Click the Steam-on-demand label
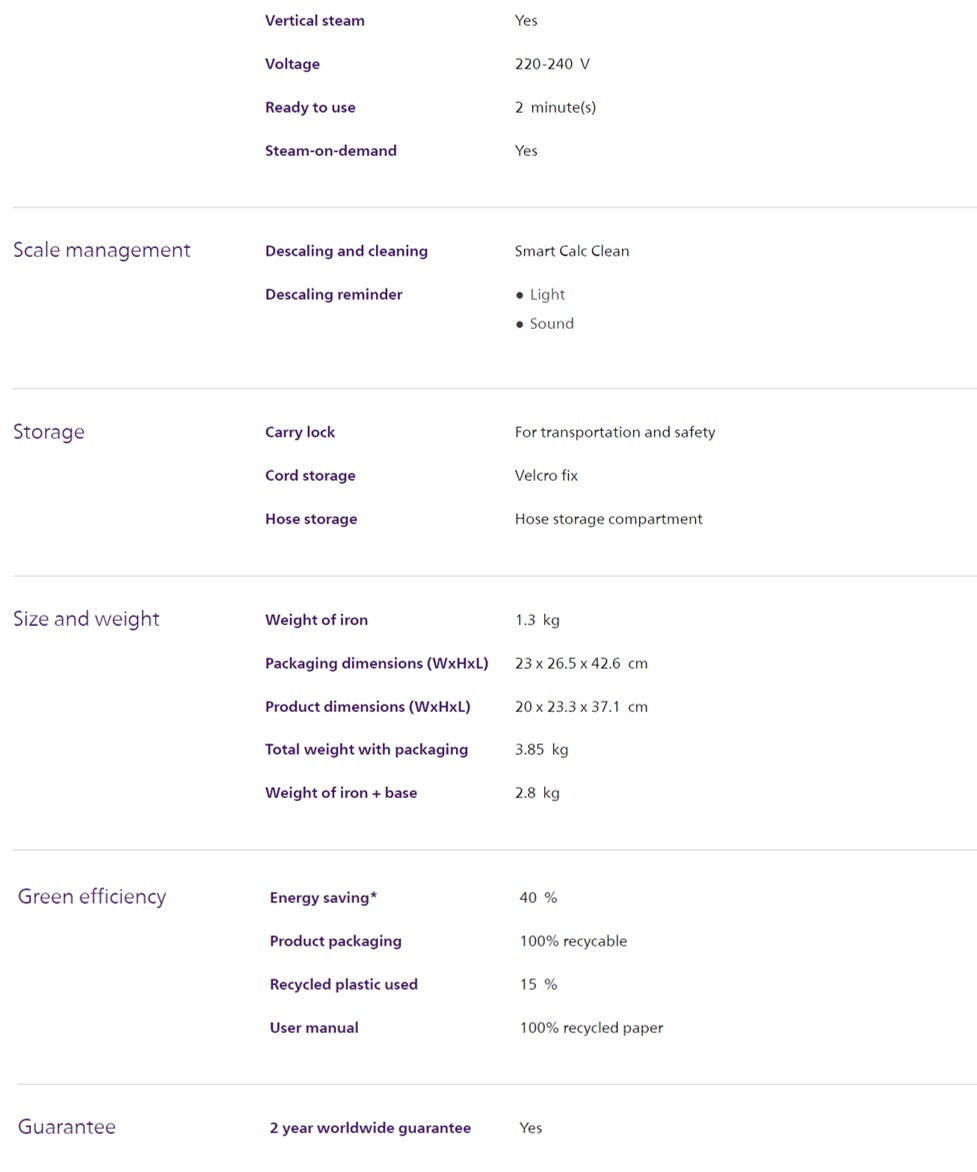977x1172 pixels. 330,150
